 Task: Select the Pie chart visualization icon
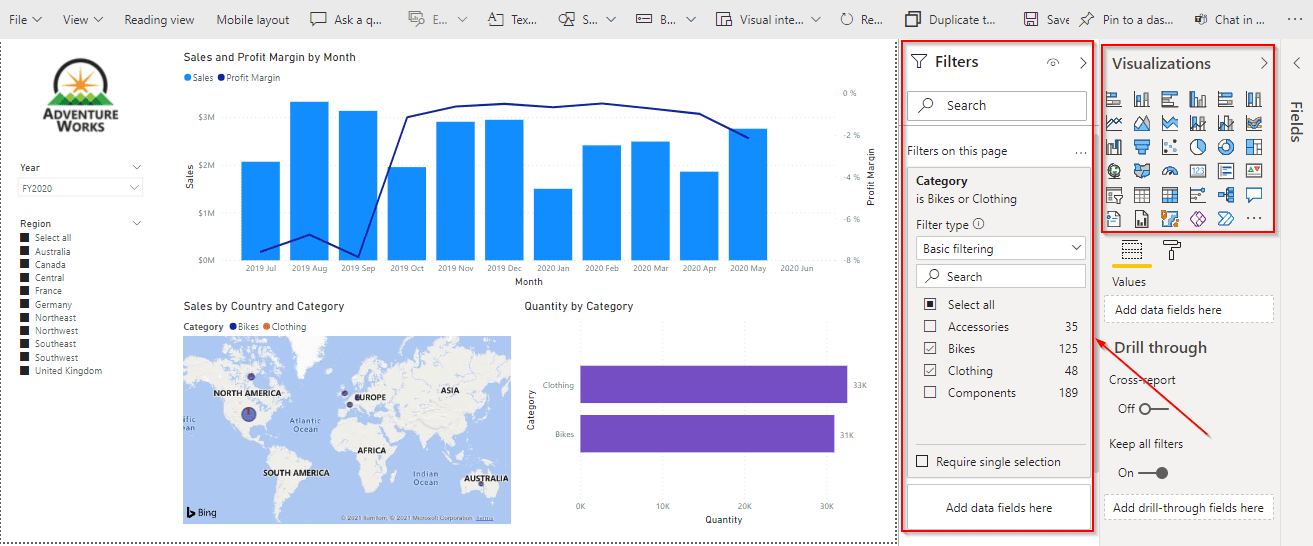tap(1198, 147)
